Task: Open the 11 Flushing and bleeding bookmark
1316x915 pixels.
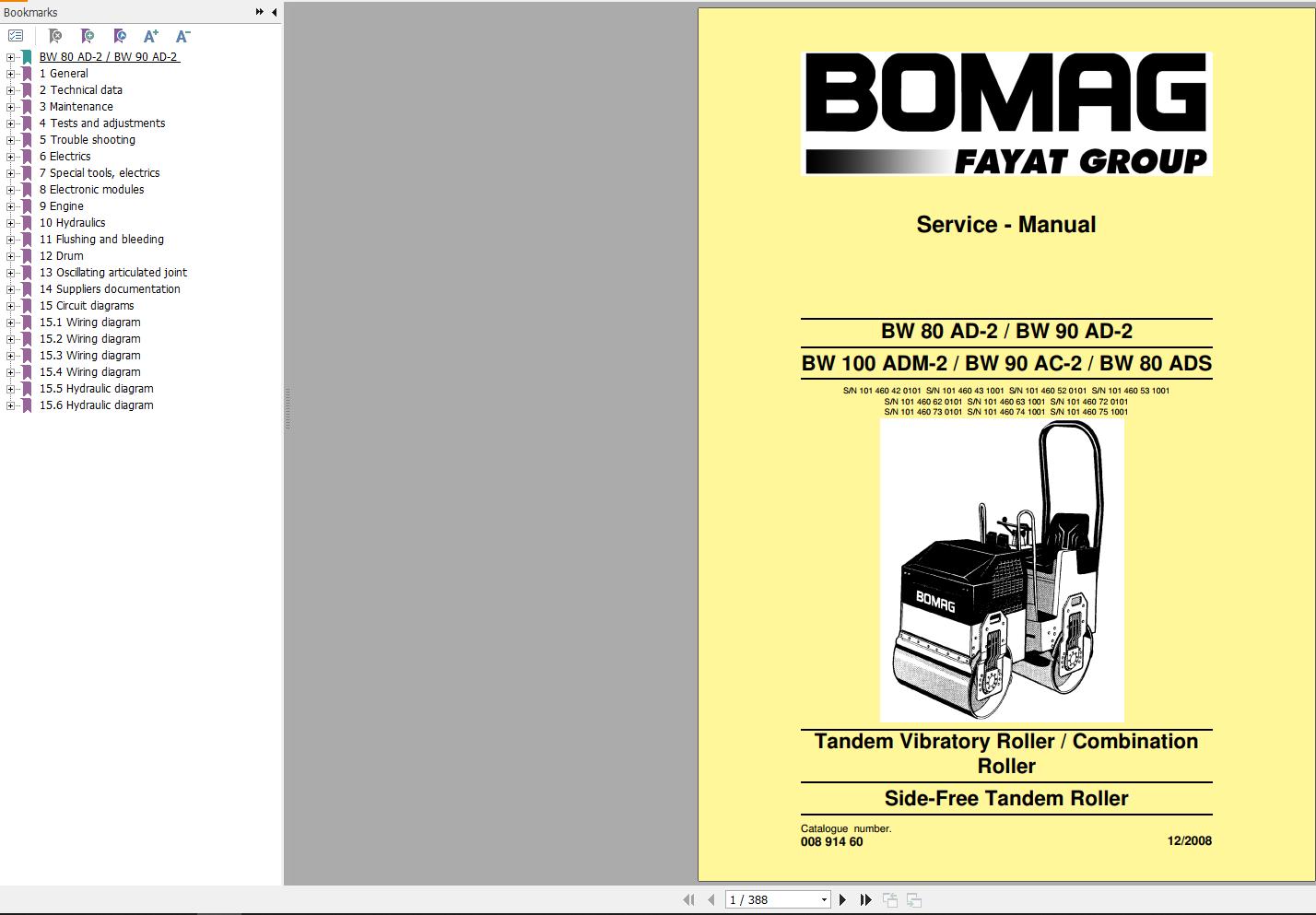Action: tap(101, 240)
